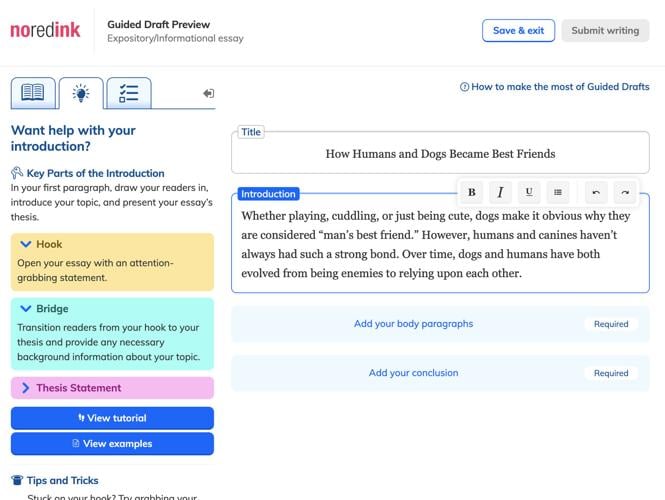
Task: Apply italic formatting with the I icon
Action: point(500,193)
